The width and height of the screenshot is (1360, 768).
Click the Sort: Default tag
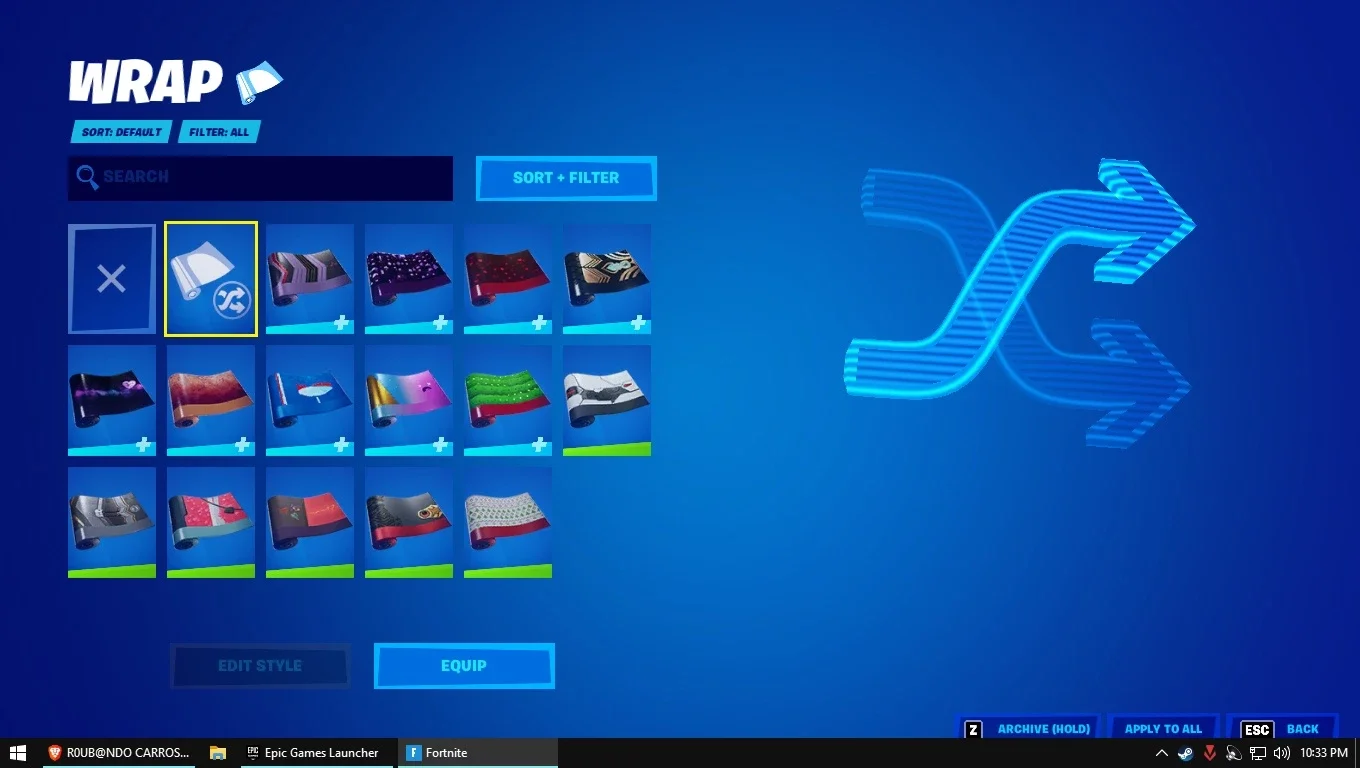pos(121,132)
